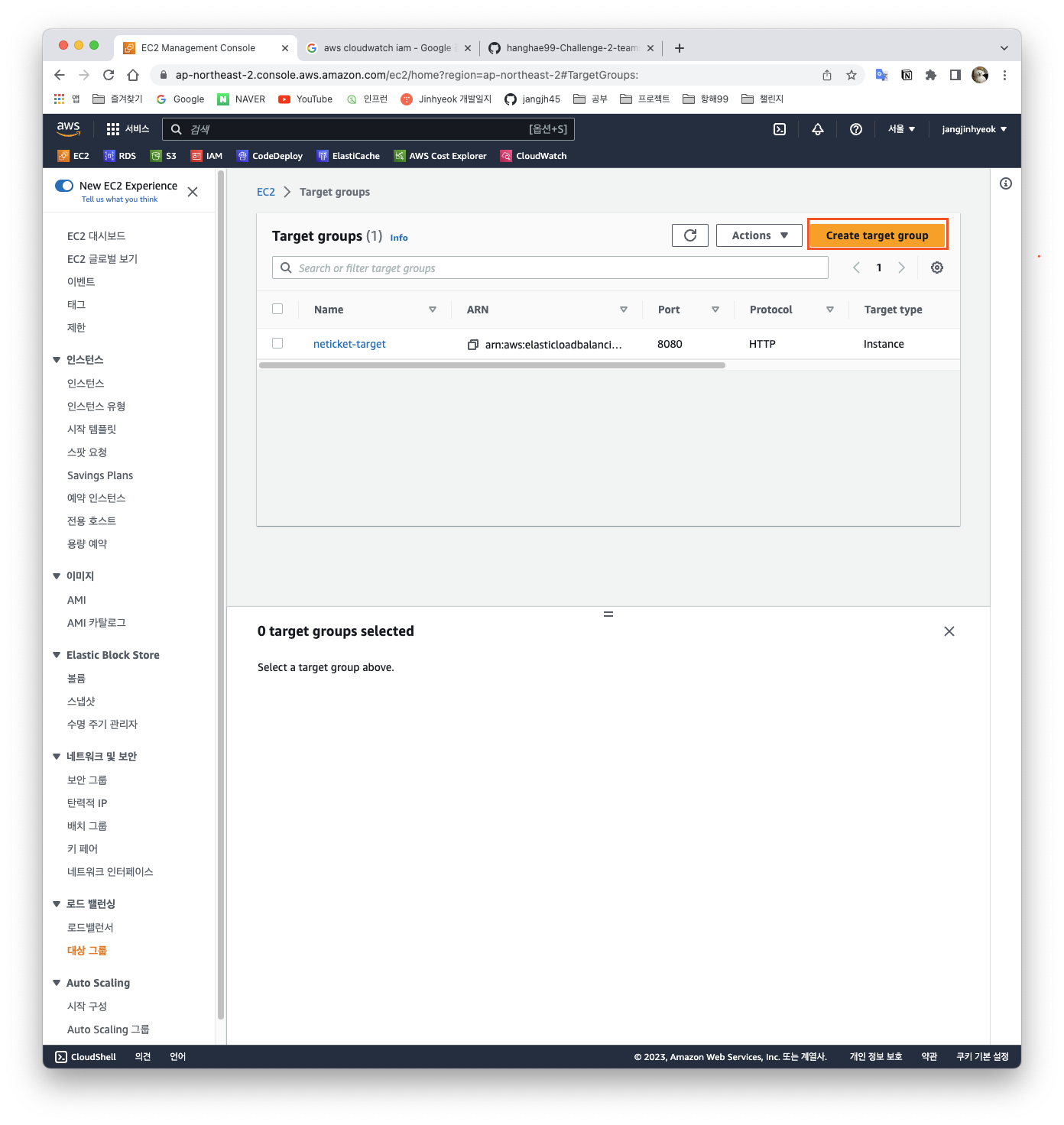Collapse the Elastic Block Store section
The image size is (1064, 1125).
57,655
